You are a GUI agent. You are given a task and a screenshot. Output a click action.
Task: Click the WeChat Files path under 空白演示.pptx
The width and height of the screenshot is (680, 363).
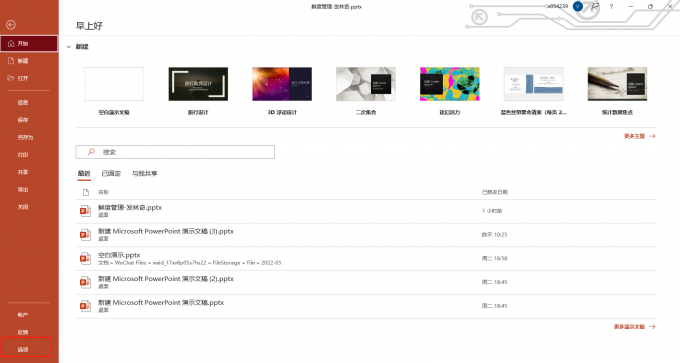[x=190, y=263]
